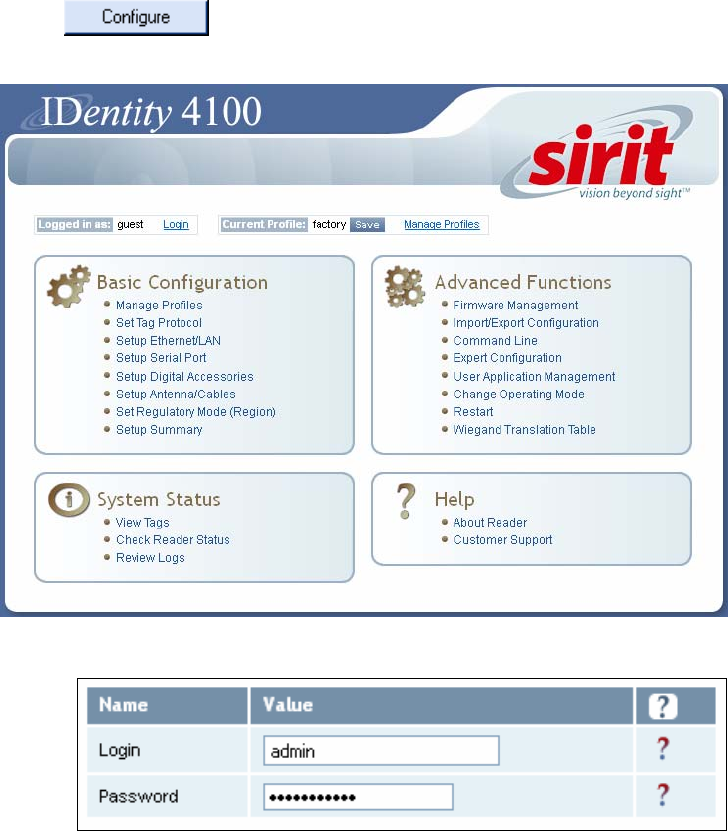Click the help icon in table header
Image resolution: width=728 pixels, height=831 pixels.
click(x=663, y=706)
